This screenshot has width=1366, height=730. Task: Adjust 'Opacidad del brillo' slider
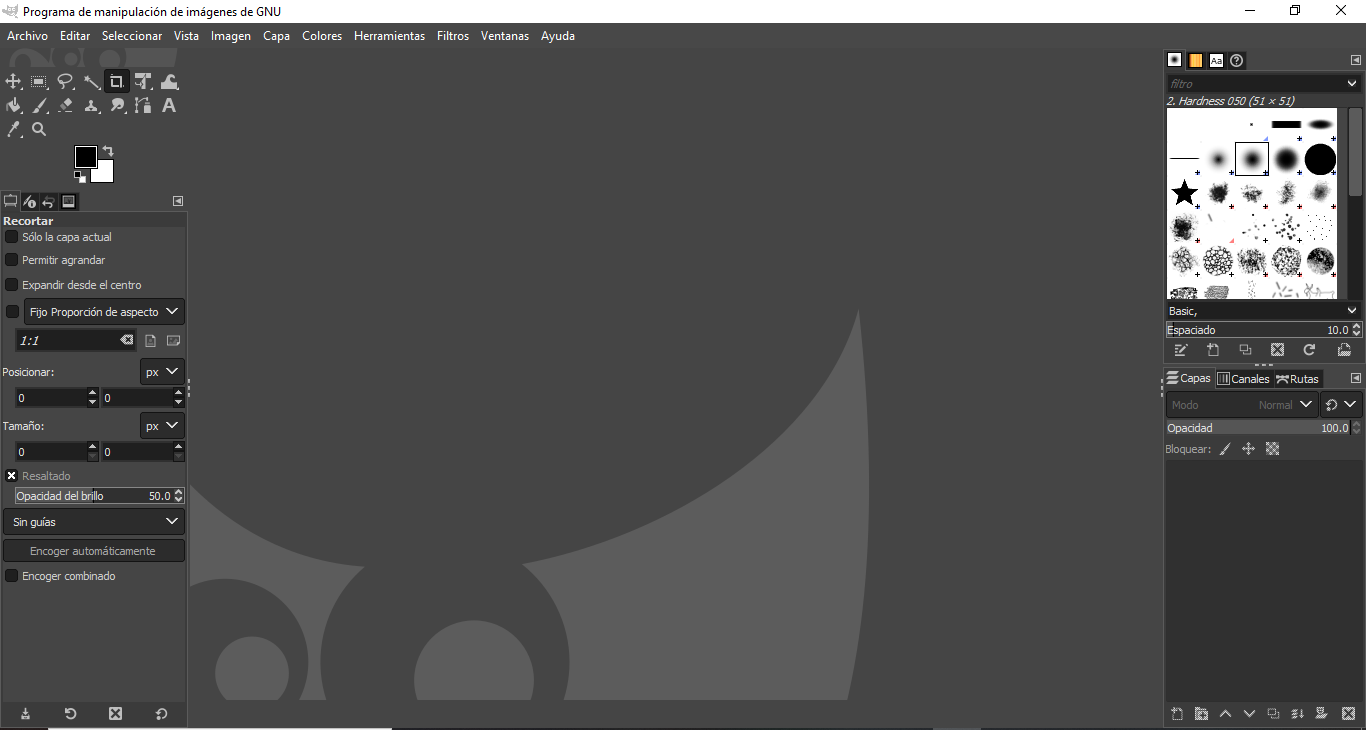[100, 496]
